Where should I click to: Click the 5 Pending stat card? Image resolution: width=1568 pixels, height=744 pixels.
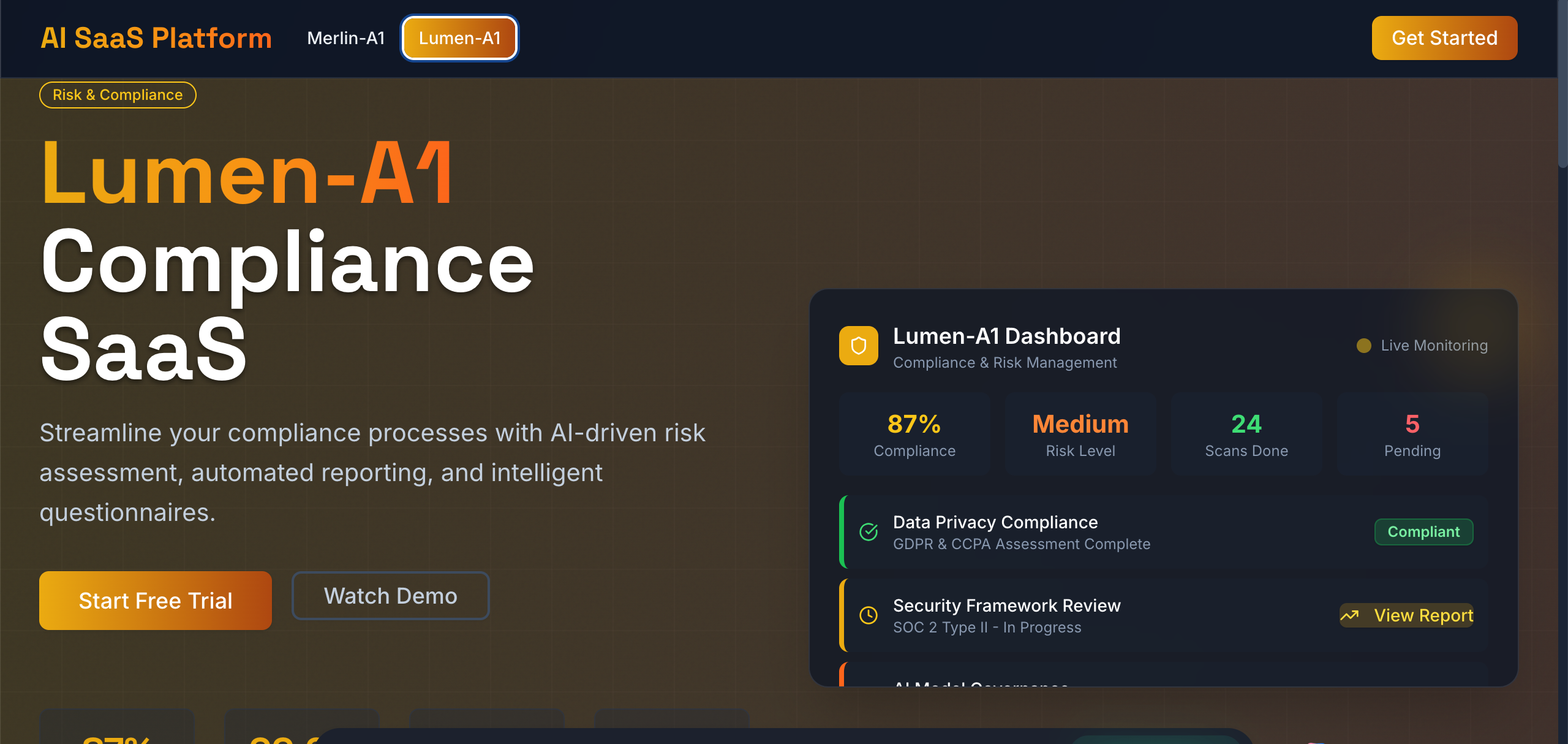[x=1412, y=434]
